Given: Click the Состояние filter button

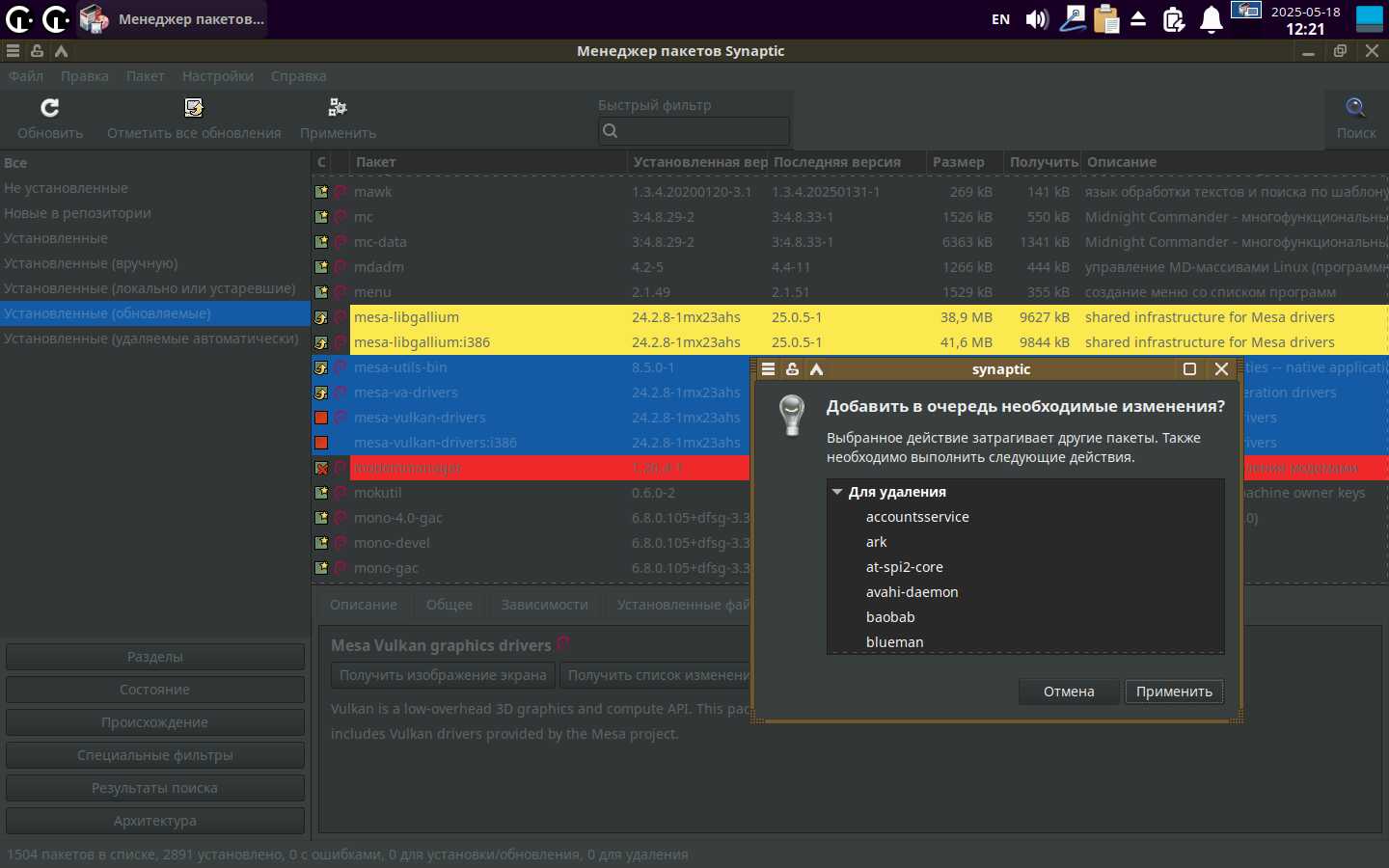Looking at the screenshot, I should pos(155,690).
